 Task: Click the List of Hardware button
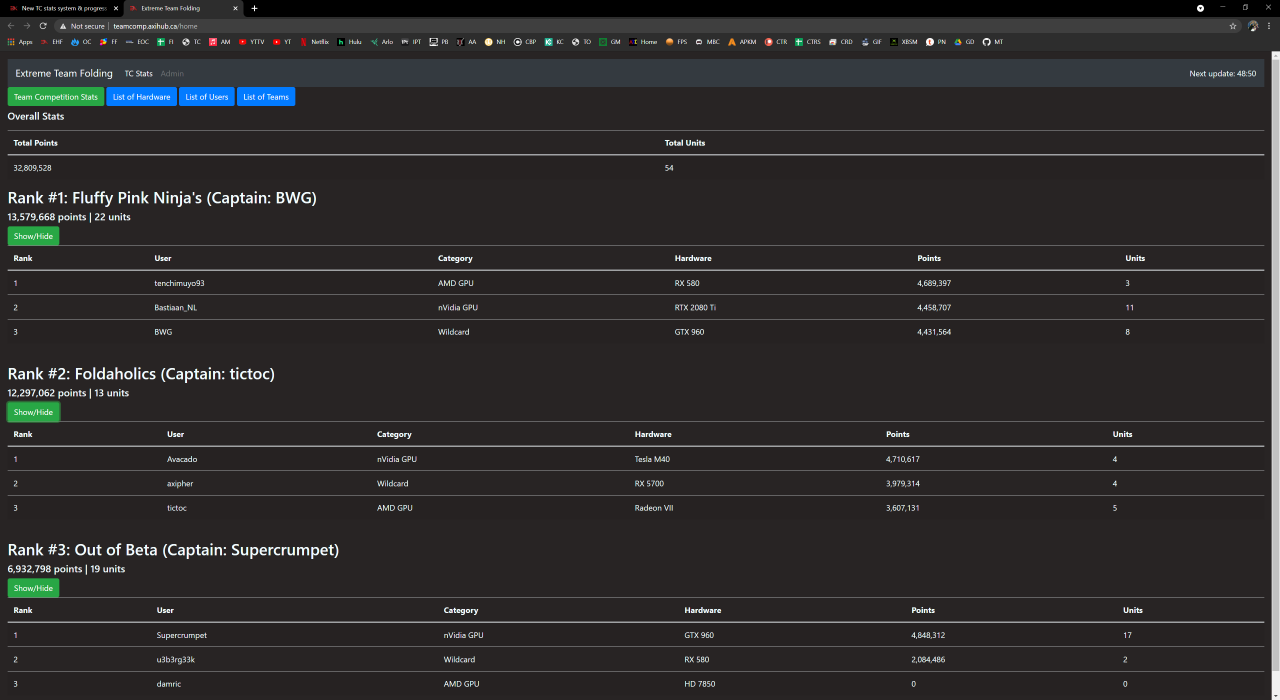click(141, 97)
